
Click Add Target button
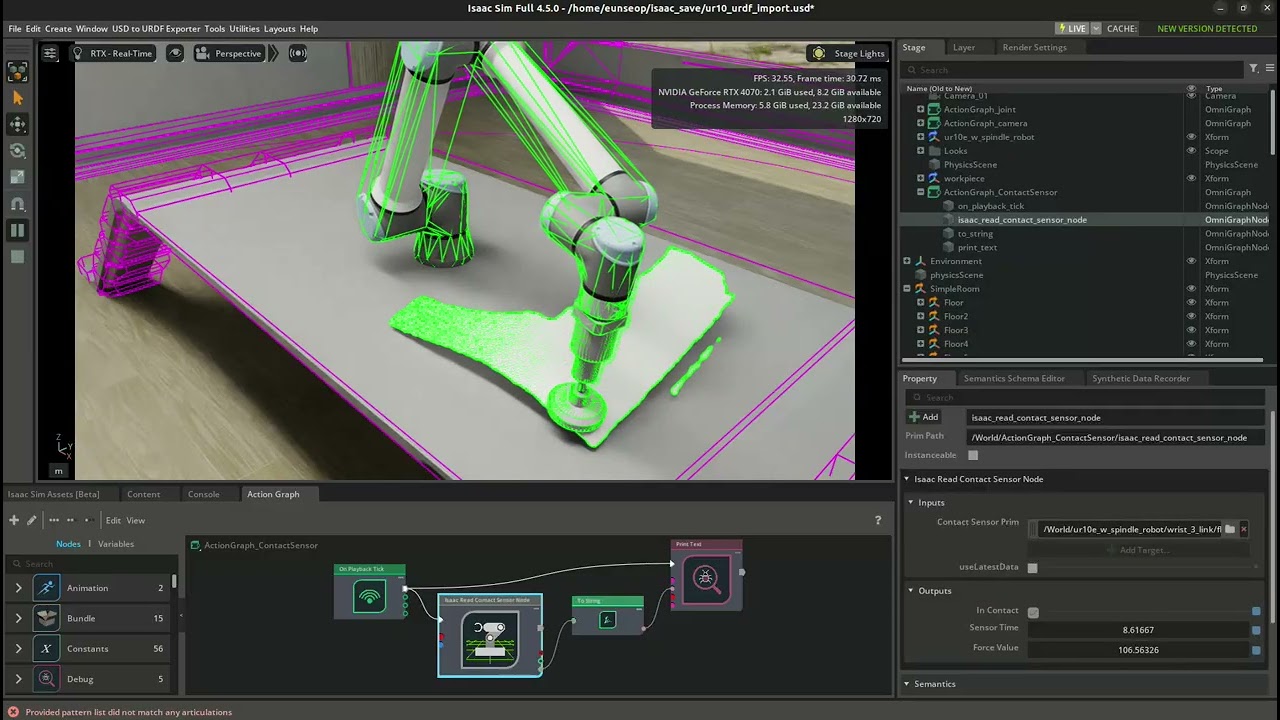1138,550
